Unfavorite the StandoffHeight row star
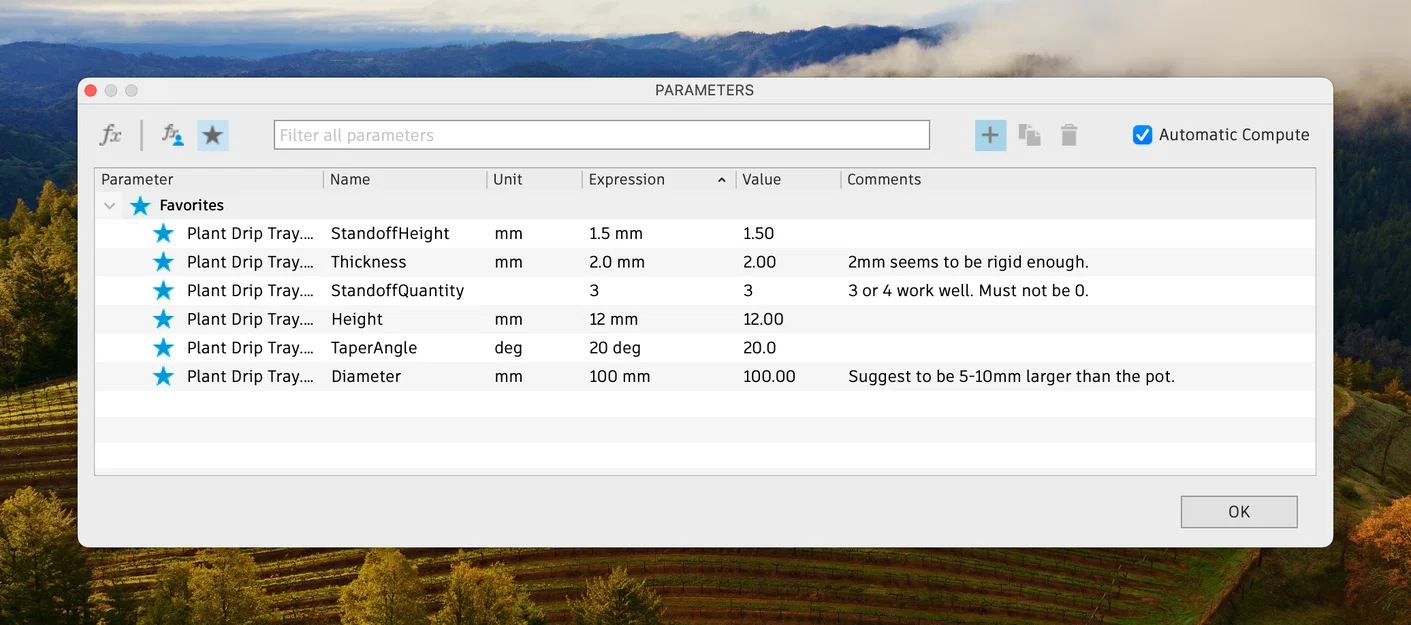The width and height of the screenshot is (1411, 625). click(x=163, y=233)
